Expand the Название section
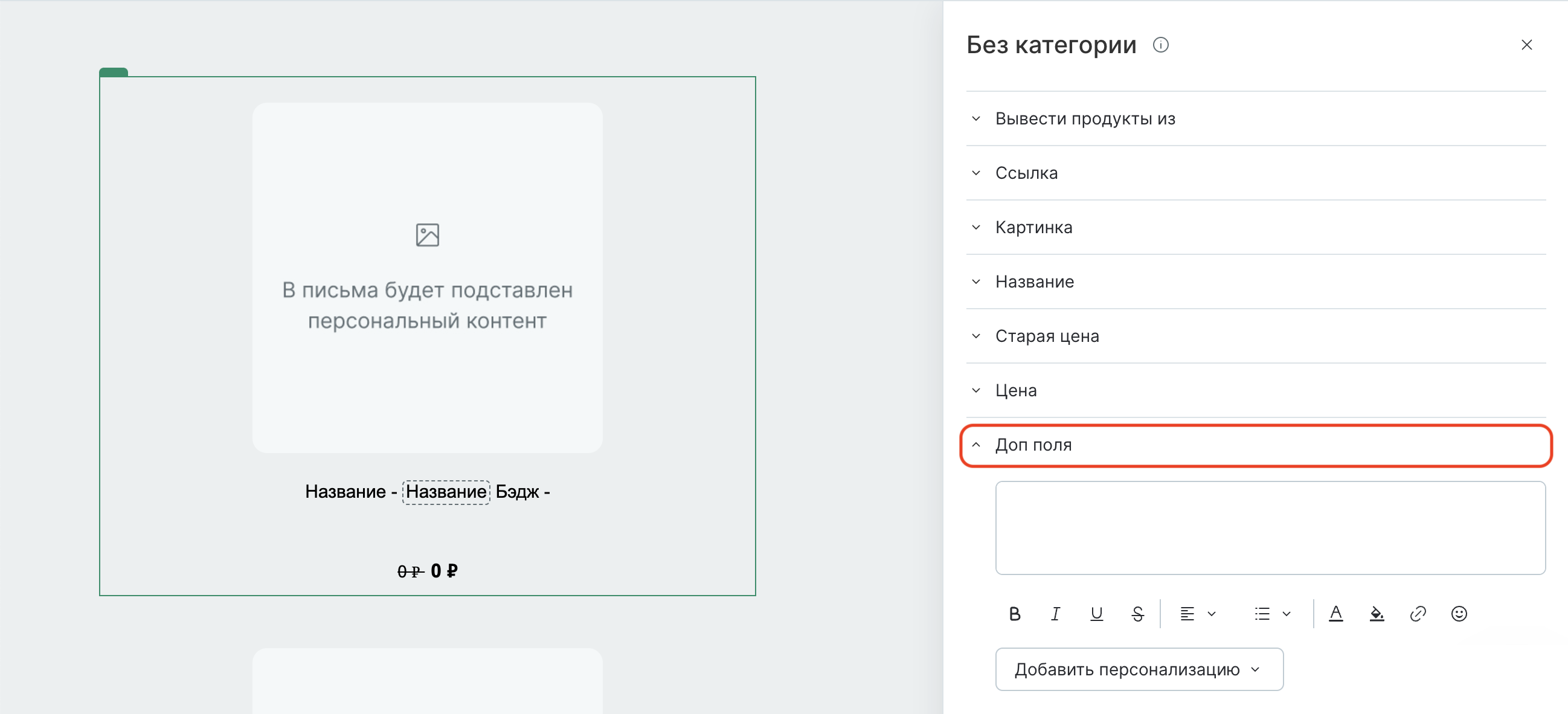 (1255, 281)
